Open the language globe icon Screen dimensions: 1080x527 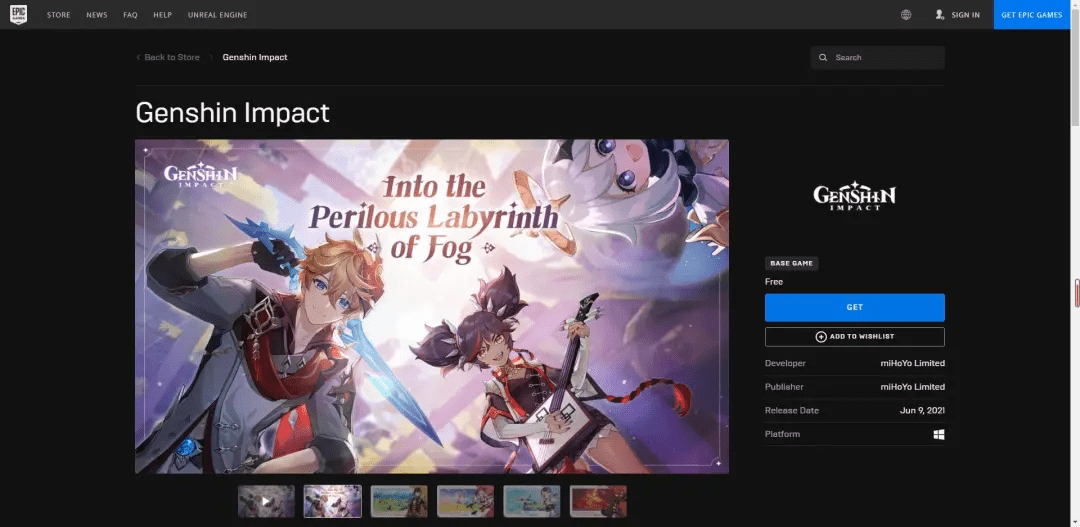(906, 14)
